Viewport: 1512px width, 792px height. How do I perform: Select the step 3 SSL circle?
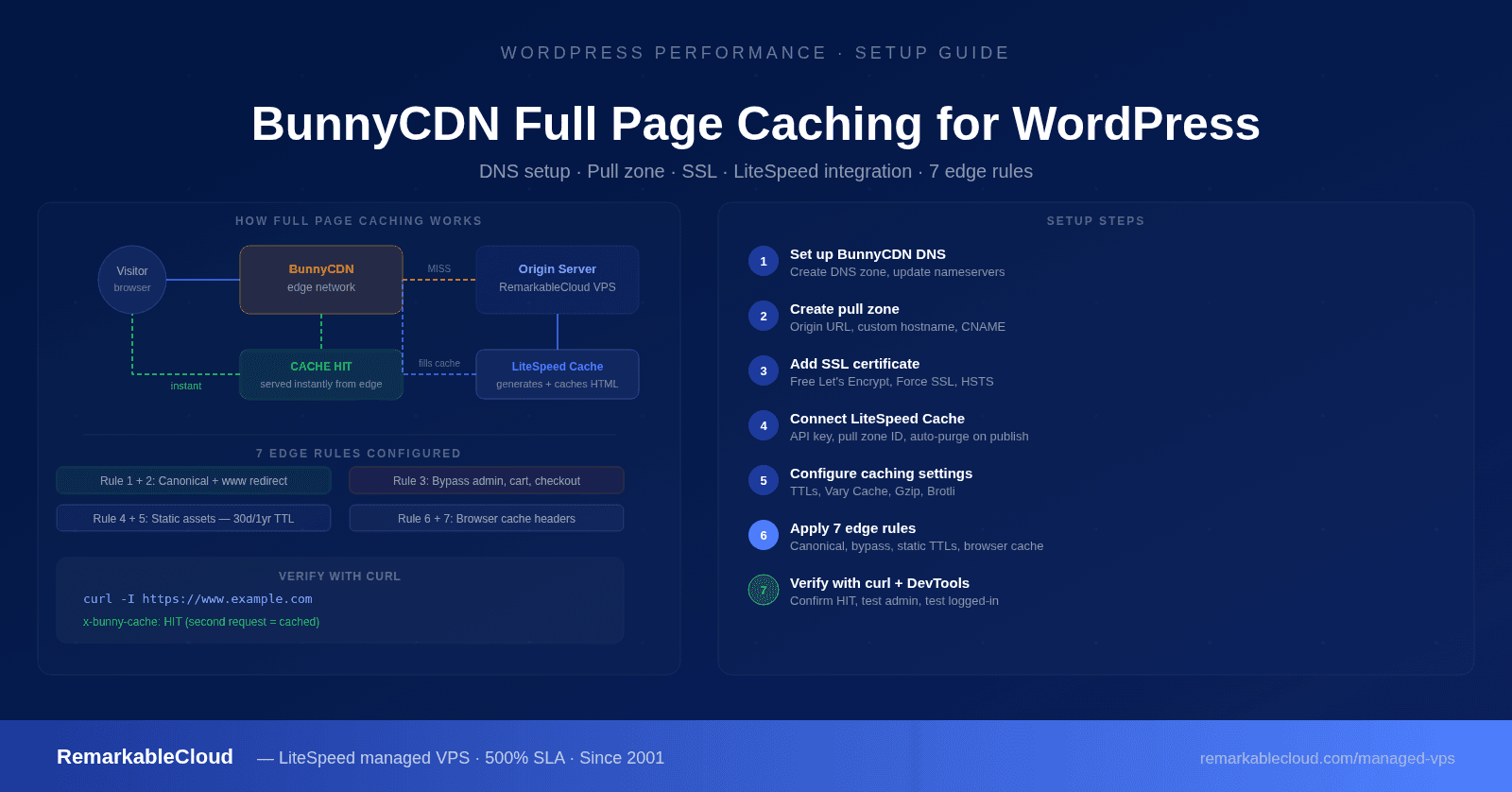click(764, 370)
